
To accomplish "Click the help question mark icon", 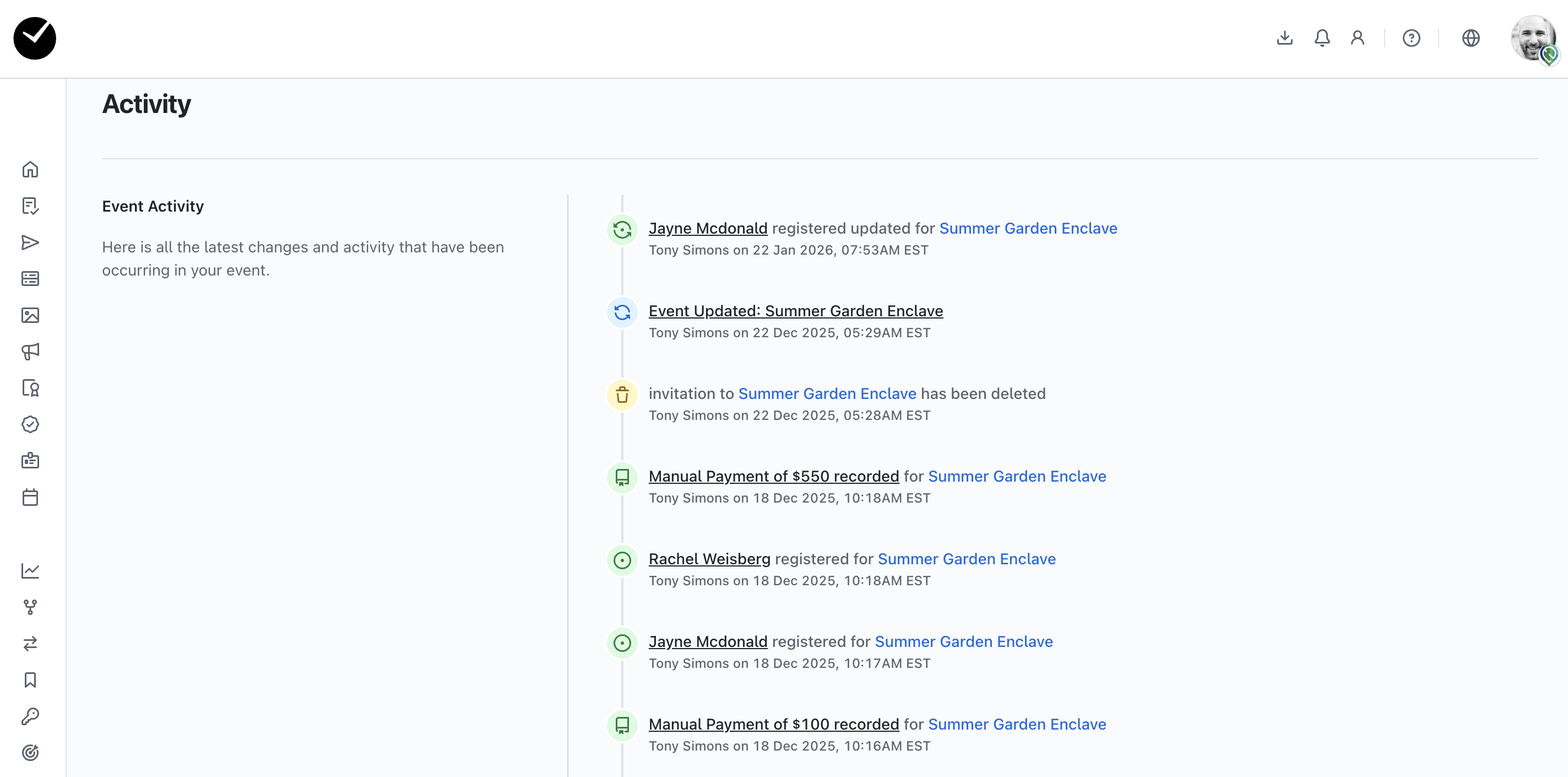I will pyautogui.click(x=1411, y=38).
